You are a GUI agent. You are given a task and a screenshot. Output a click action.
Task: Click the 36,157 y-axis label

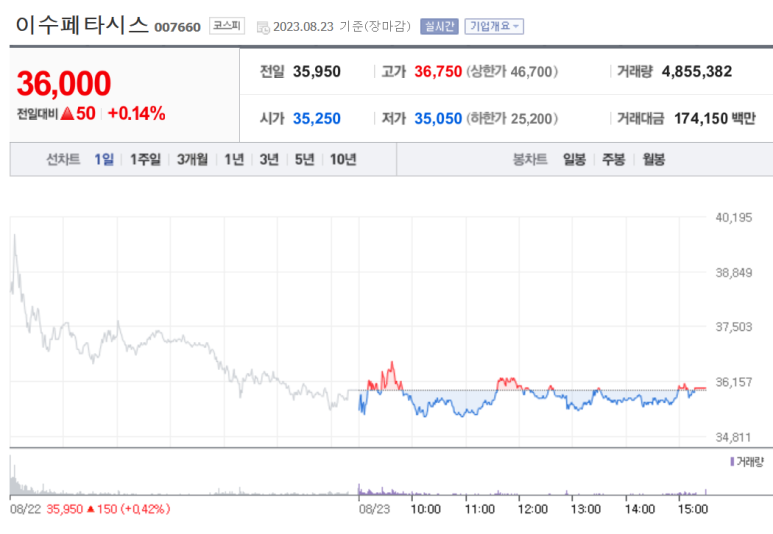pyautogui.click(x=734, y=382)
